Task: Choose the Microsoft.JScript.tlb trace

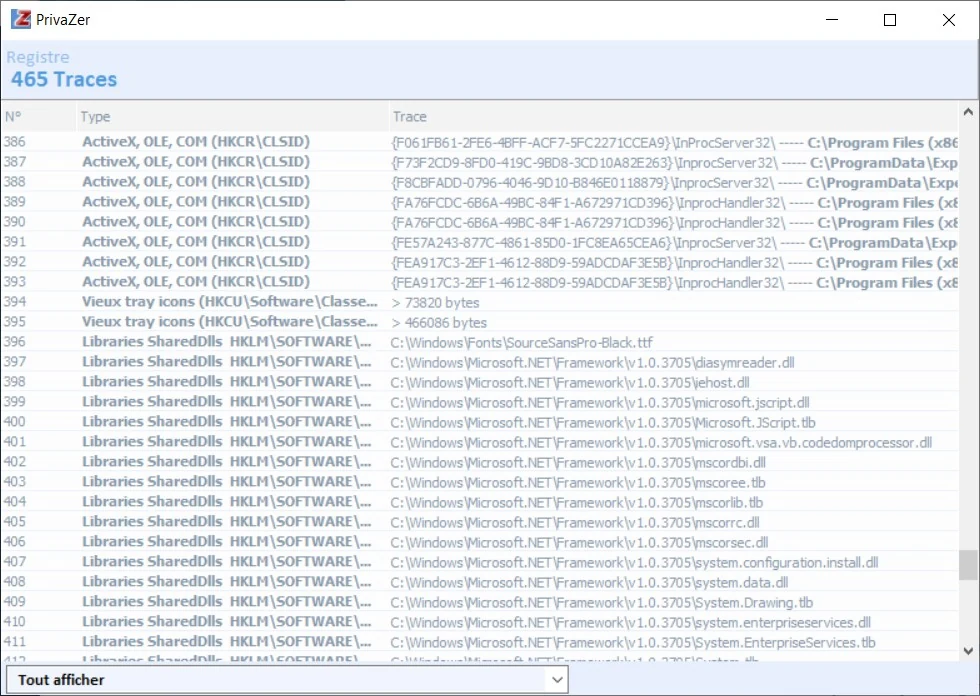Action: tap(479, 422)
